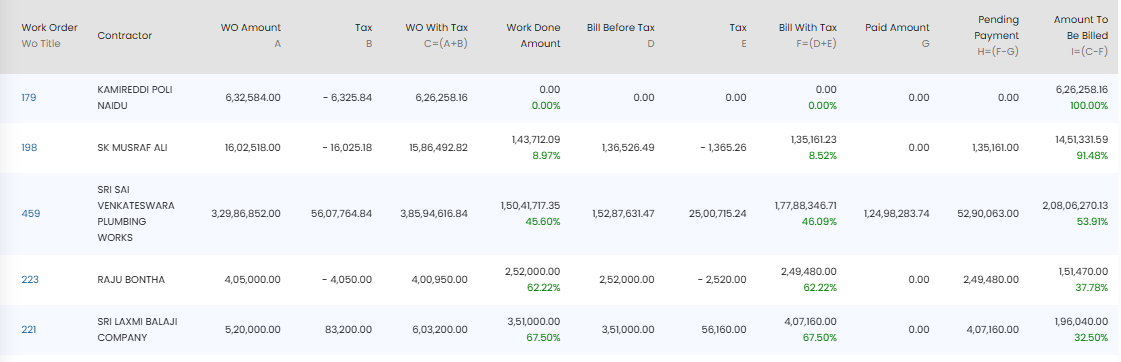The image size is (1121, 362).
Task: Select contractor SRI LAXMI BALAJI COMPANY
Action: pos(137,330)
